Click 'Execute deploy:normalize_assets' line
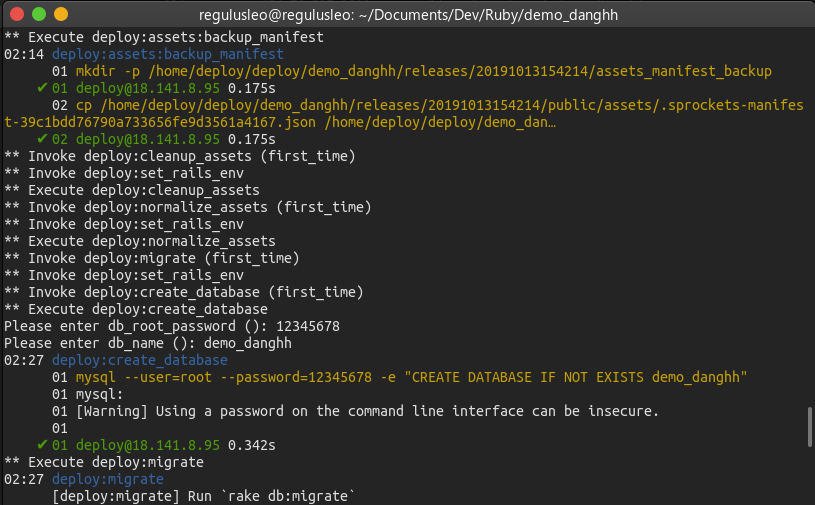 (140, 241)
